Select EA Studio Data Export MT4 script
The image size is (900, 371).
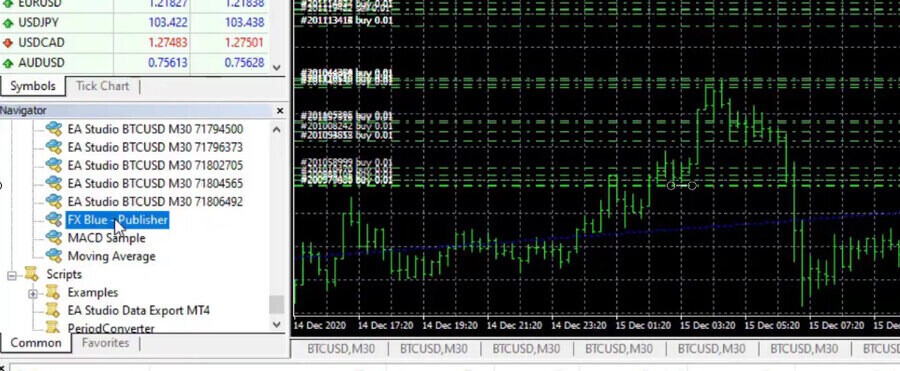click(x=138, y=311)
